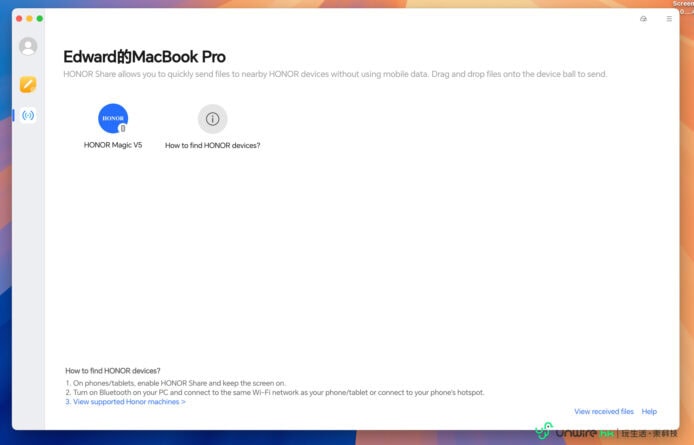The image size is (694, 445).
Task: Click the gray info circle icon
Action: (x=212, y=118)
